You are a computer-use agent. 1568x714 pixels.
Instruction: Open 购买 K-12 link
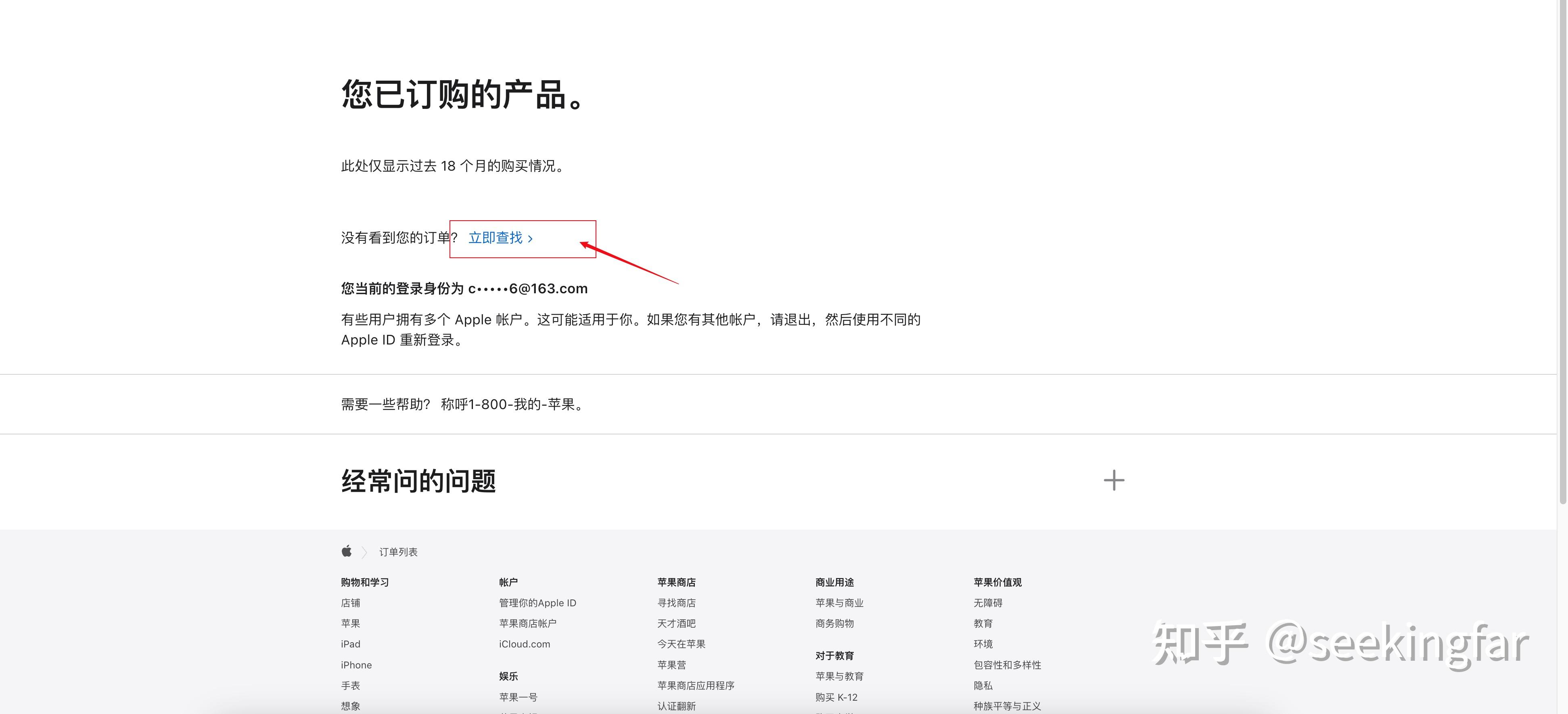836,697
